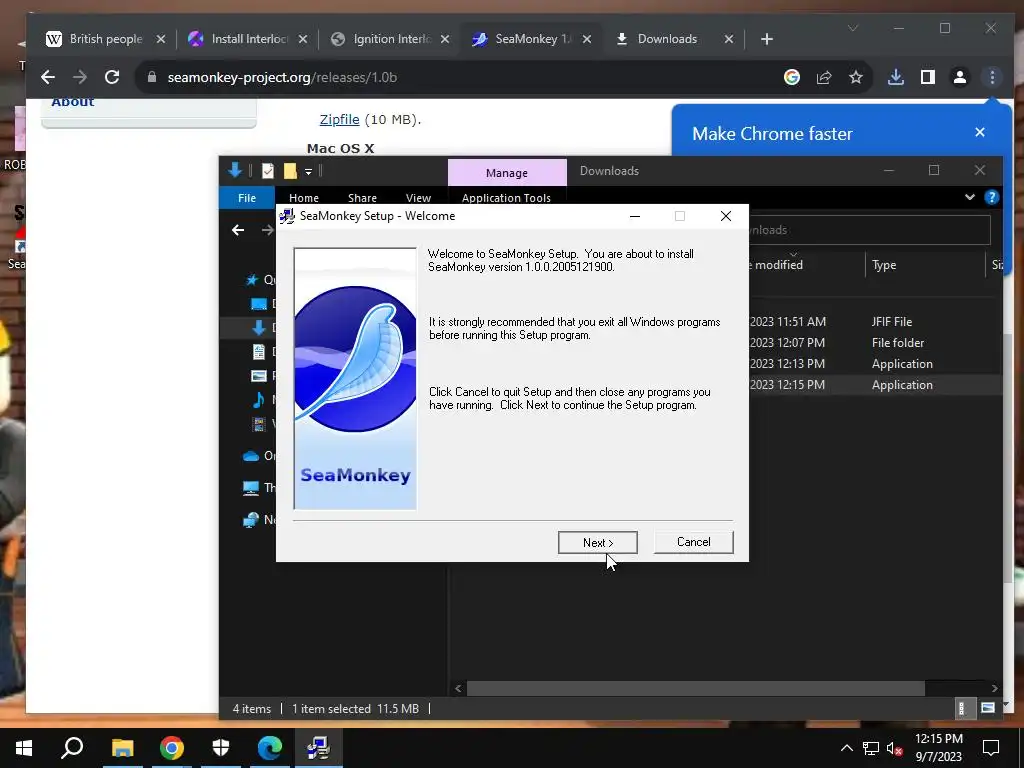Screen dimensions: 1024x768
Task: Open Windows taskbar search
Action: 72,748
